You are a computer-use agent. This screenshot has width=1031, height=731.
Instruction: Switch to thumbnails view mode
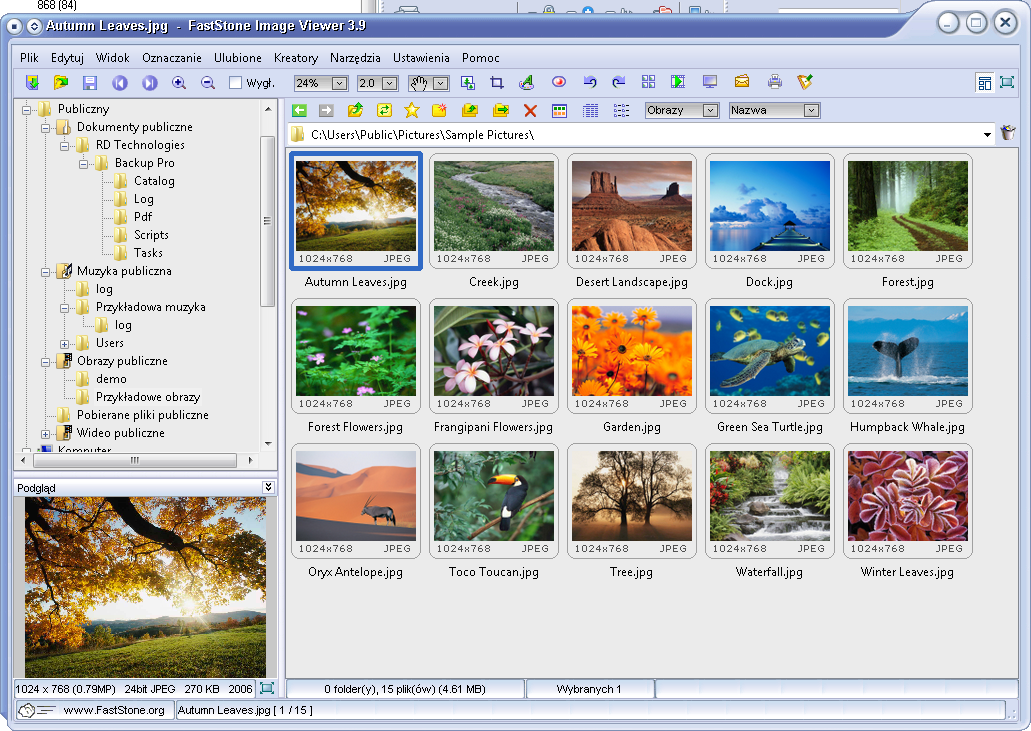pyautogui.click(x=560, y=111)
